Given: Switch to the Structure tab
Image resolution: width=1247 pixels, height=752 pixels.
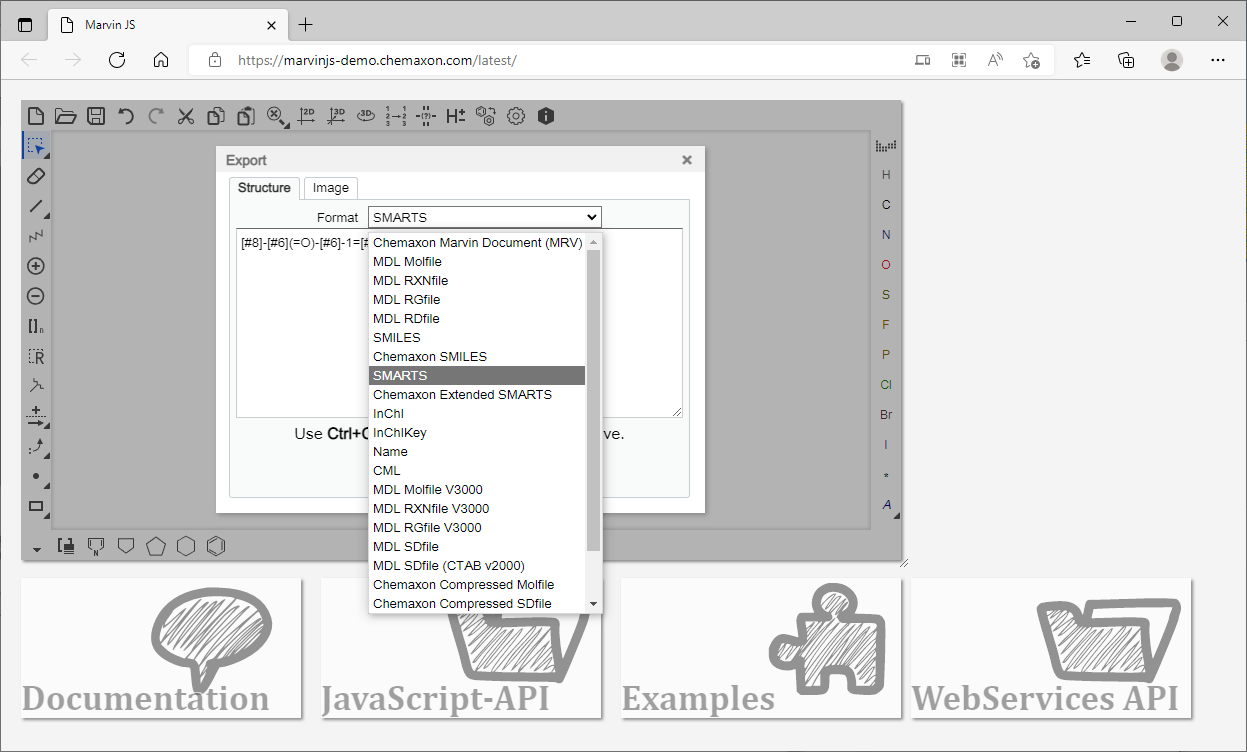Looking at the screenshot, I should coord(264,188).
